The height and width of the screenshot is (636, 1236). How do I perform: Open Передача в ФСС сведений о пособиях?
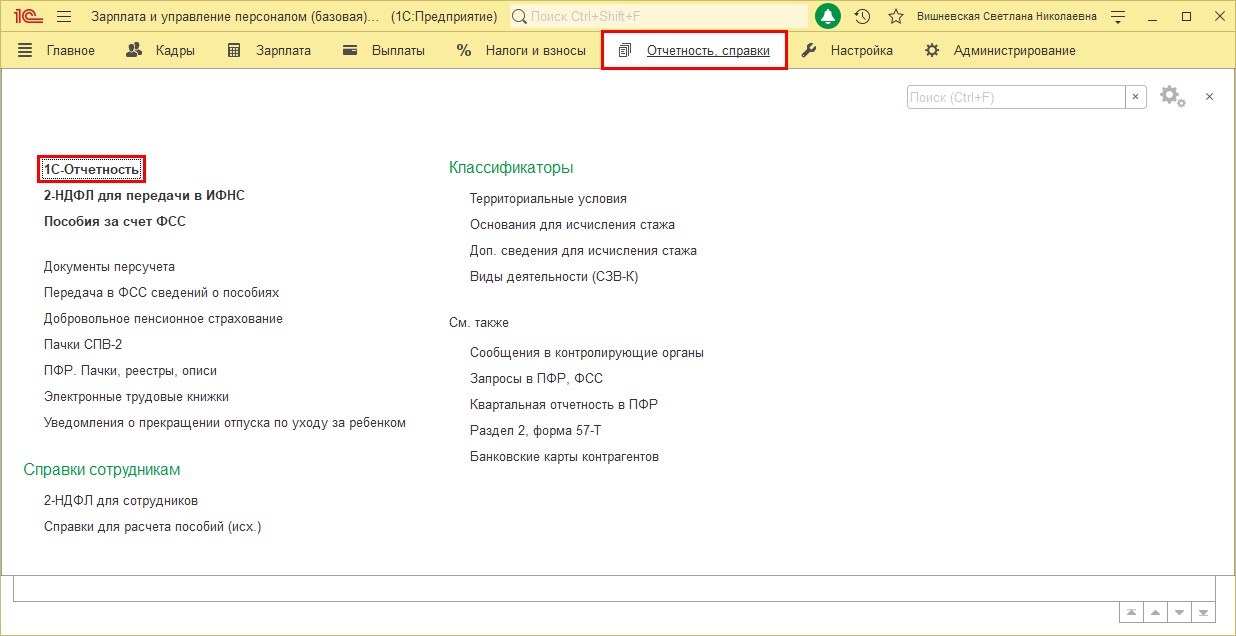[161, 293]
